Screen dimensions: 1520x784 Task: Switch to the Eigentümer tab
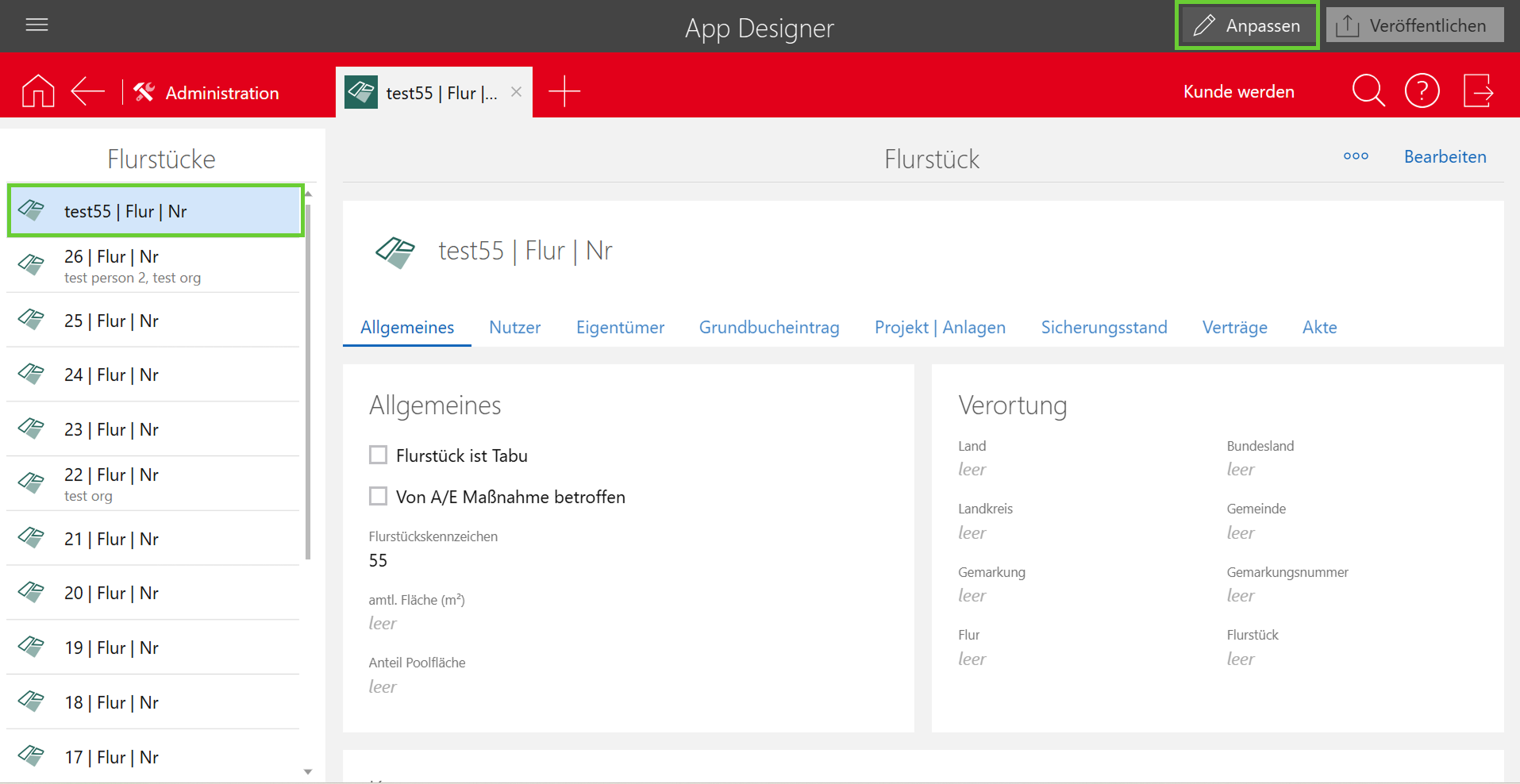coord(620,327)
